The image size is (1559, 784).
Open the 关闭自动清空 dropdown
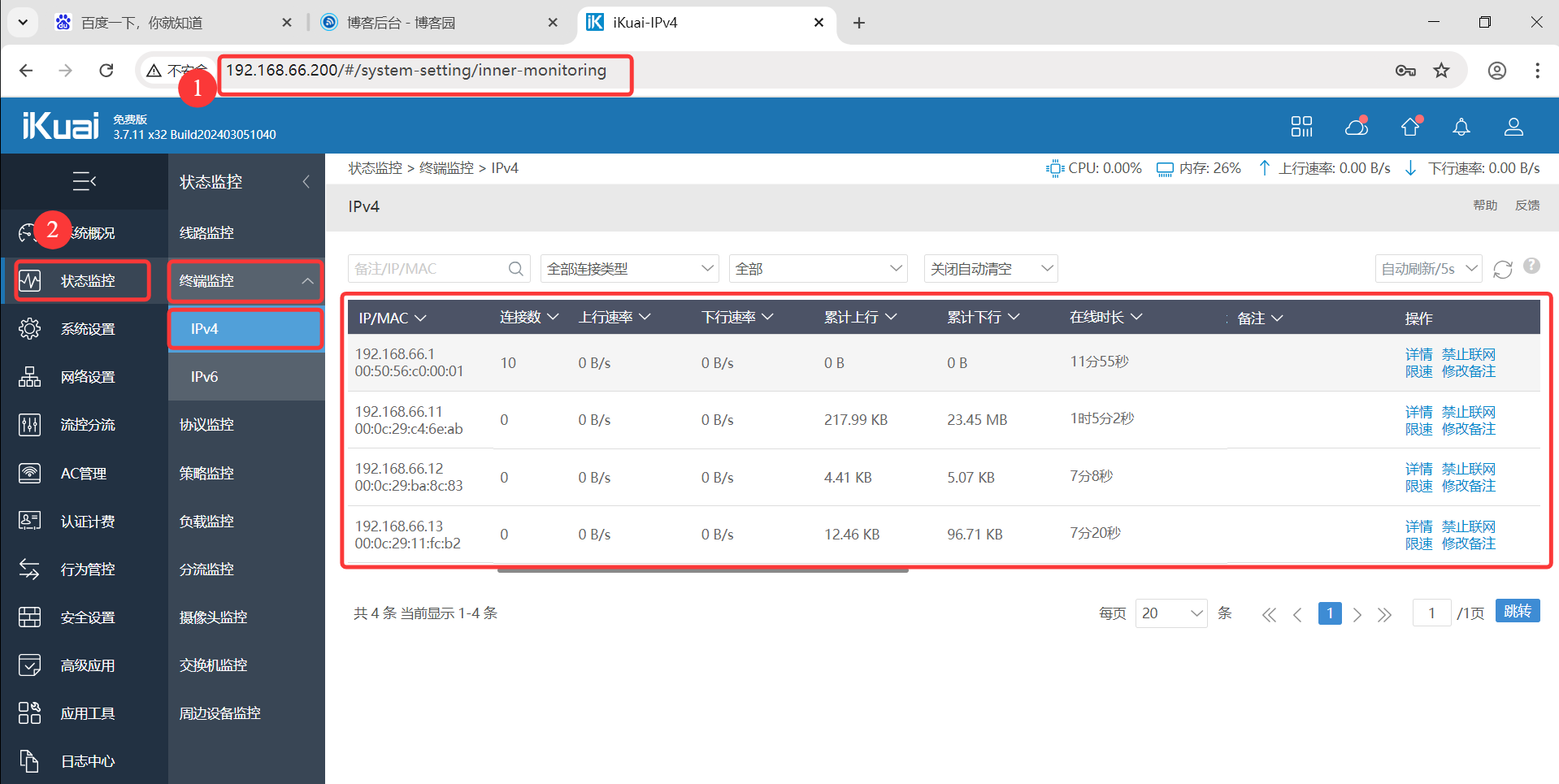click(x=991, y=269)
